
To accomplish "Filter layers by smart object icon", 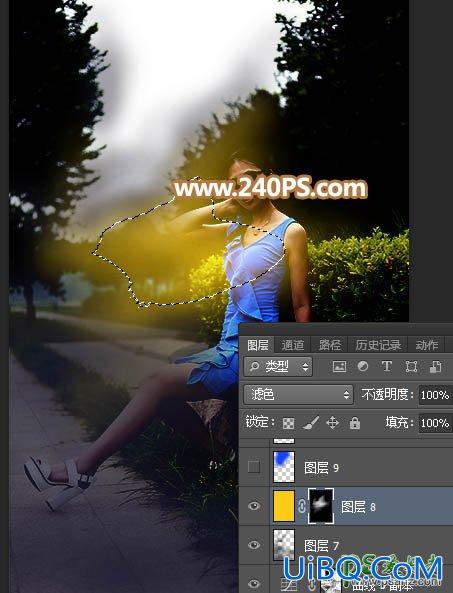I will (435, 366).
